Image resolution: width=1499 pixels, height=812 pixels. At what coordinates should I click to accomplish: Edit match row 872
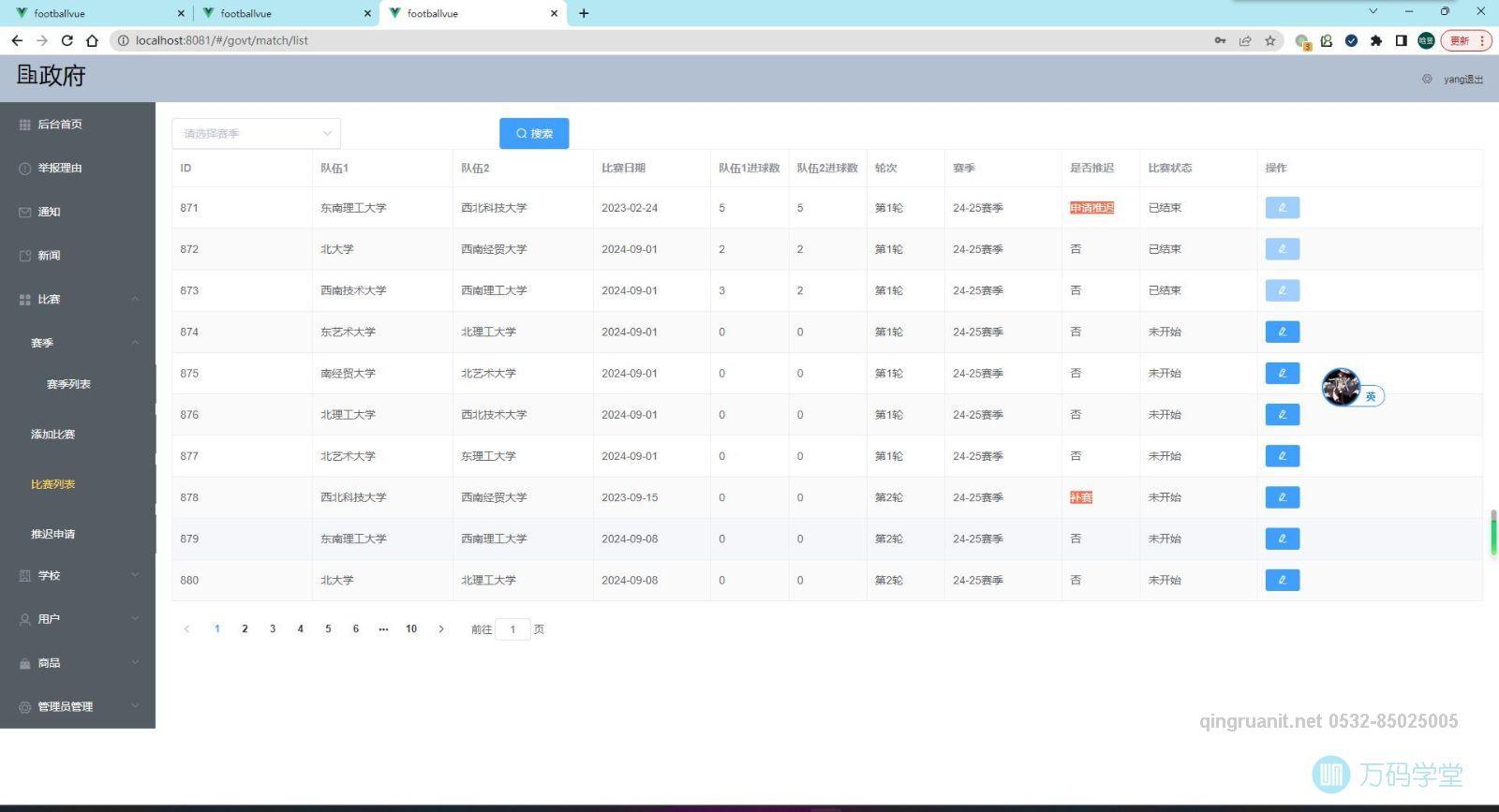[x=1282, y=249]
